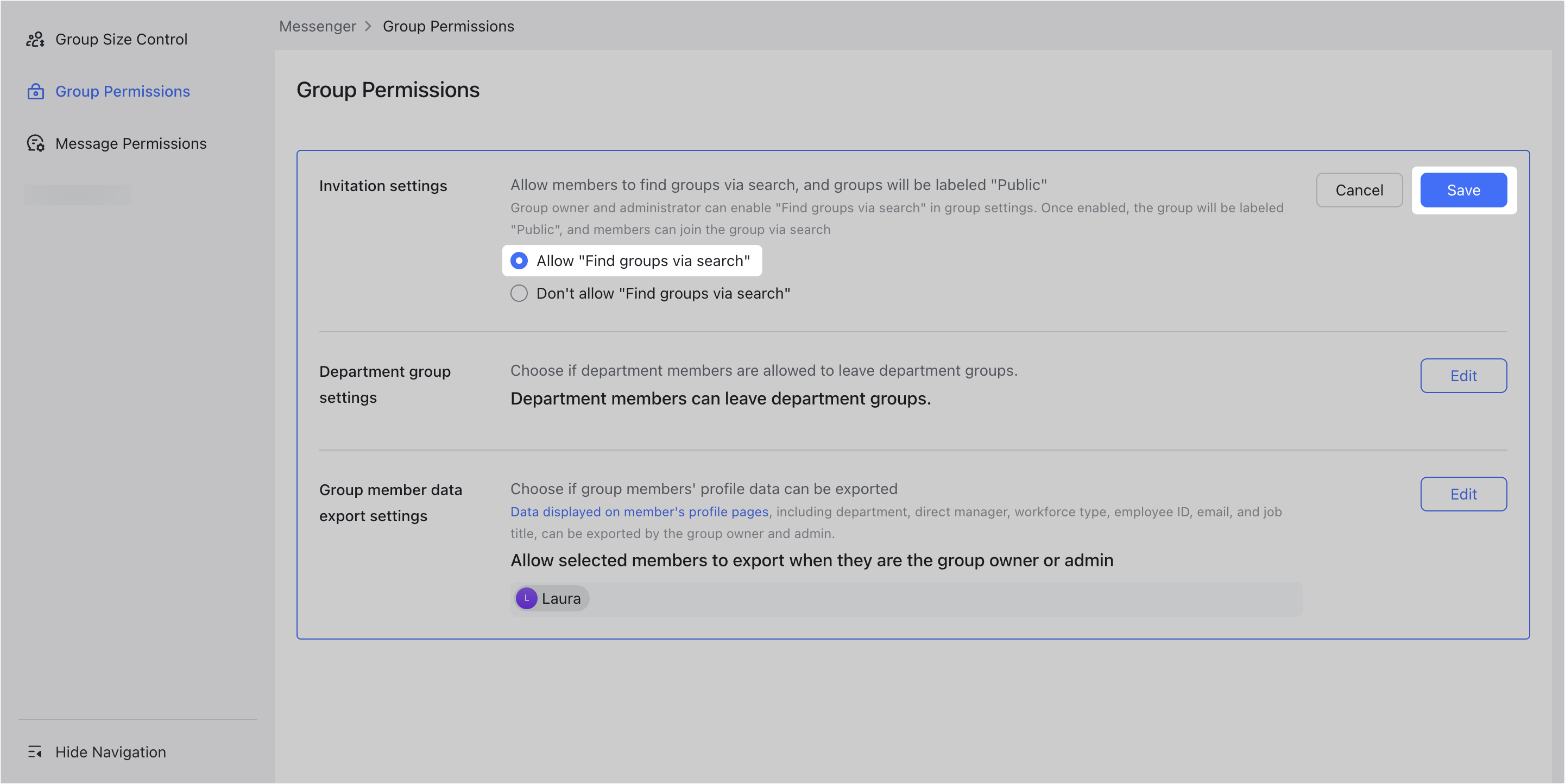Click the Group Permissions lock icon
Image resolution: width=1565 pixels, height=784 pixels.
click(35, 92)
